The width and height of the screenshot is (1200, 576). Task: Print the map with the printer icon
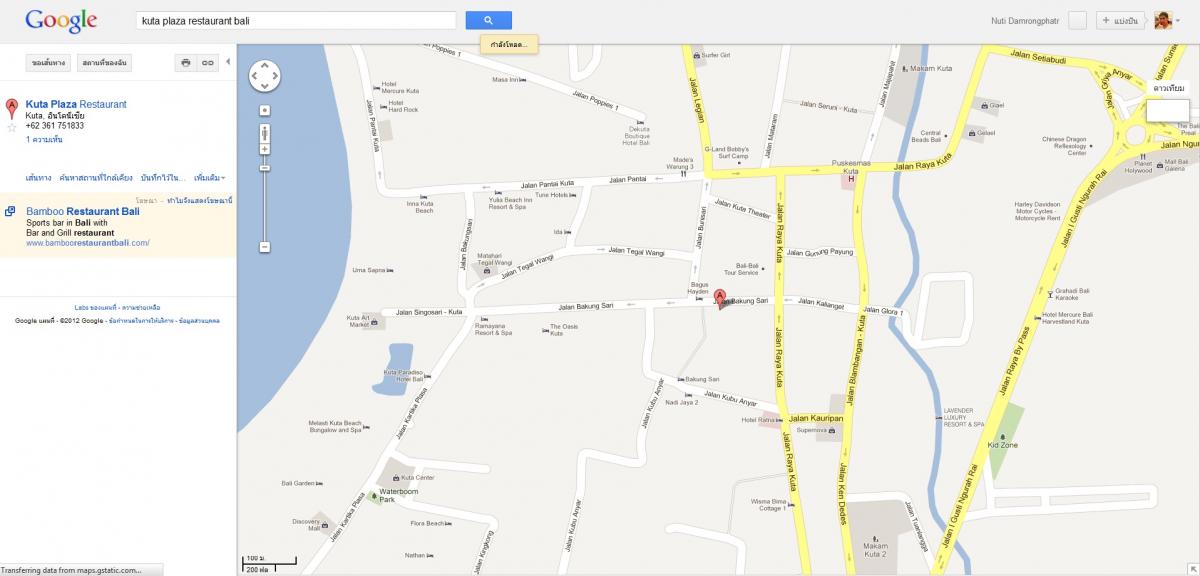[x=185, y=63]
